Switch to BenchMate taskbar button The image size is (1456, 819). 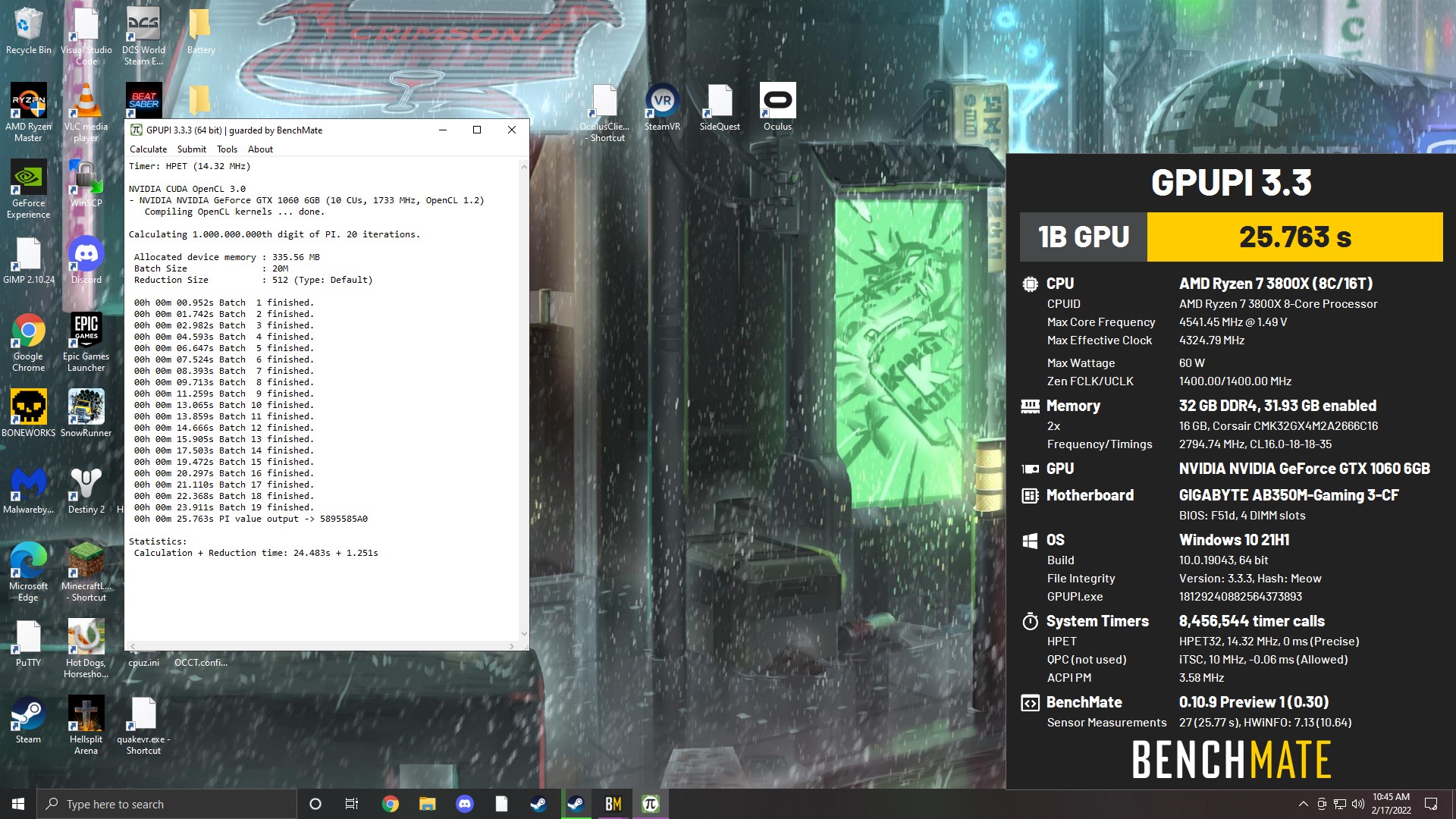click(613, 804)
